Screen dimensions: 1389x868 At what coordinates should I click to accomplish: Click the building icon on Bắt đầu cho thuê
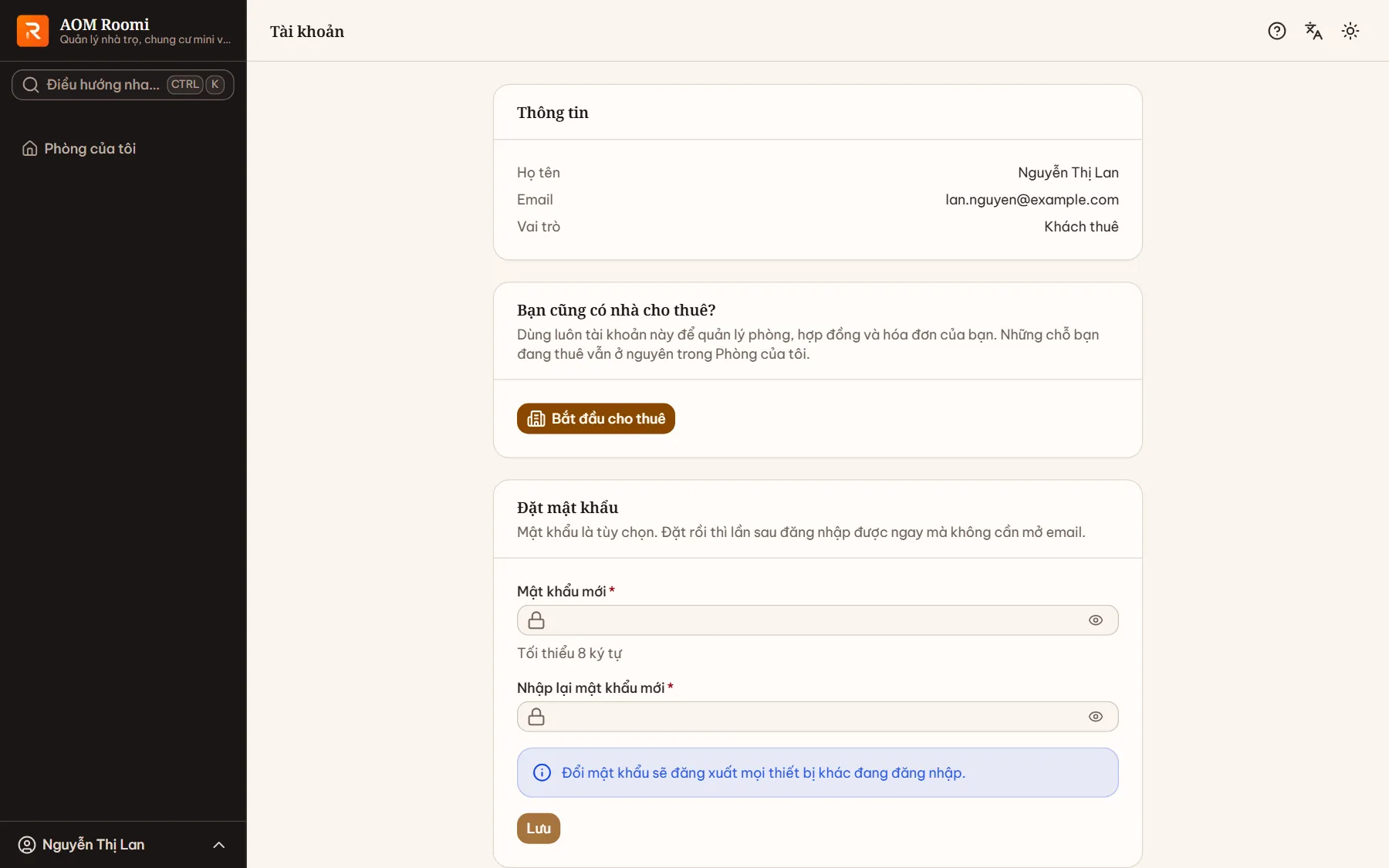tap(536, 418)
